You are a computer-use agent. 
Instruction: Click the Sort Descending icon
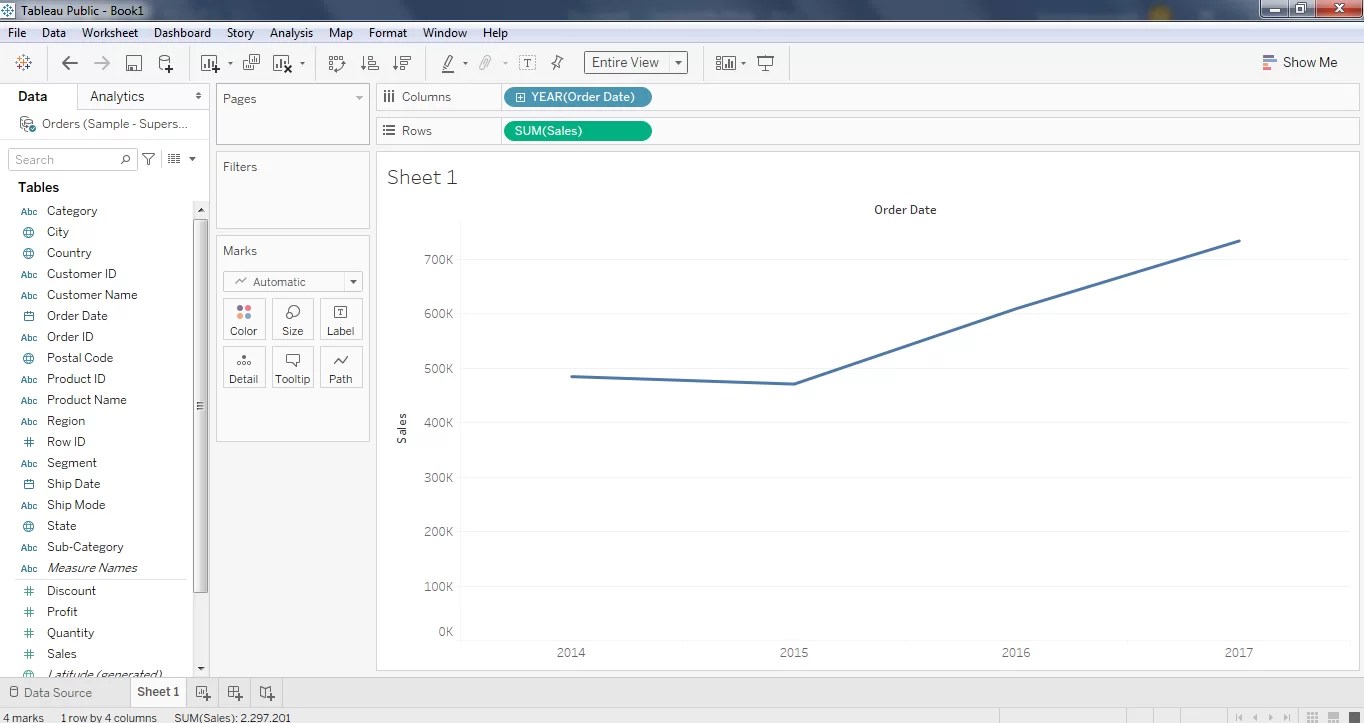click(x=402, y=63)
